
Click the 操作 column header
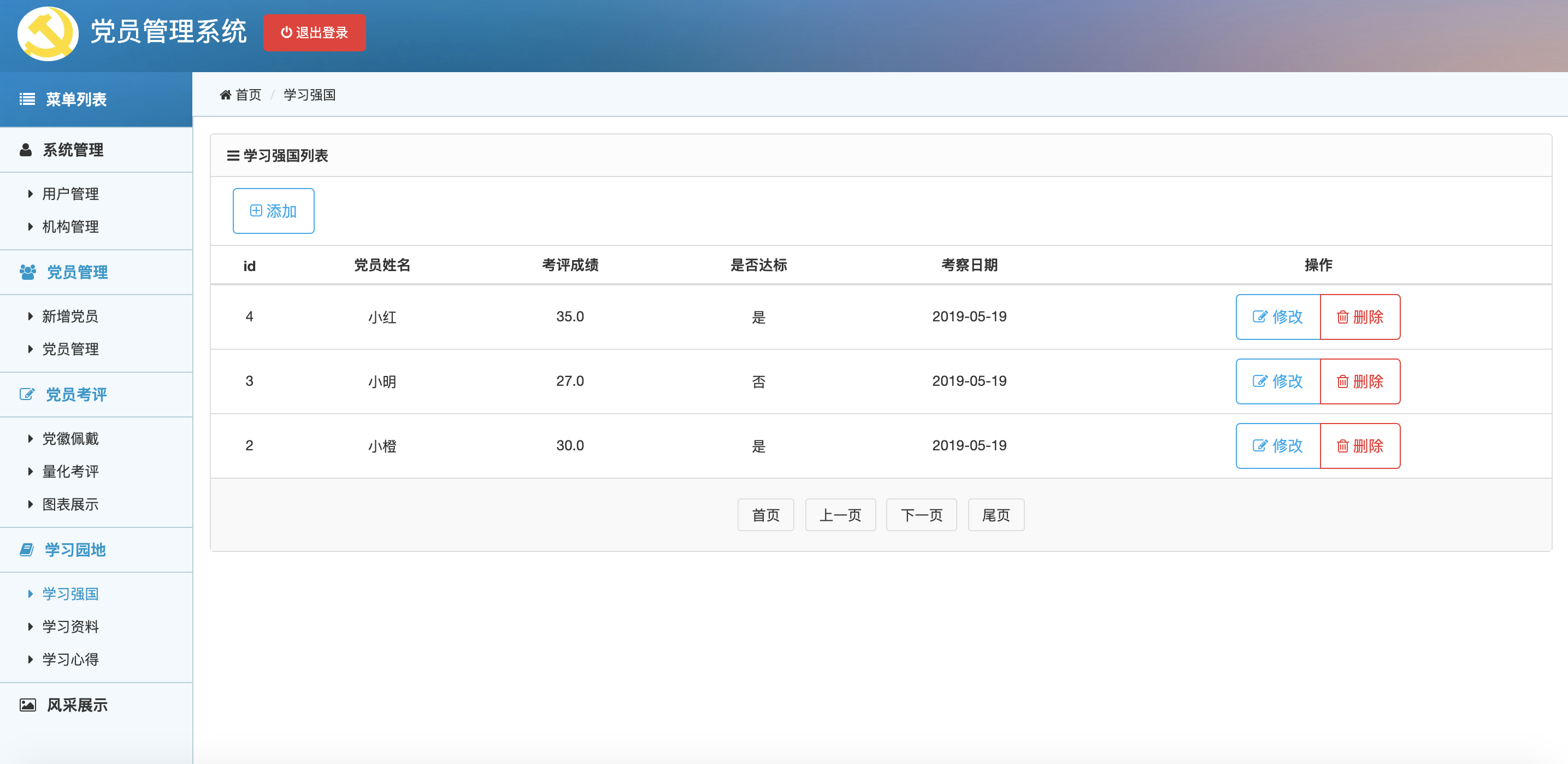tap(1318, 265)
